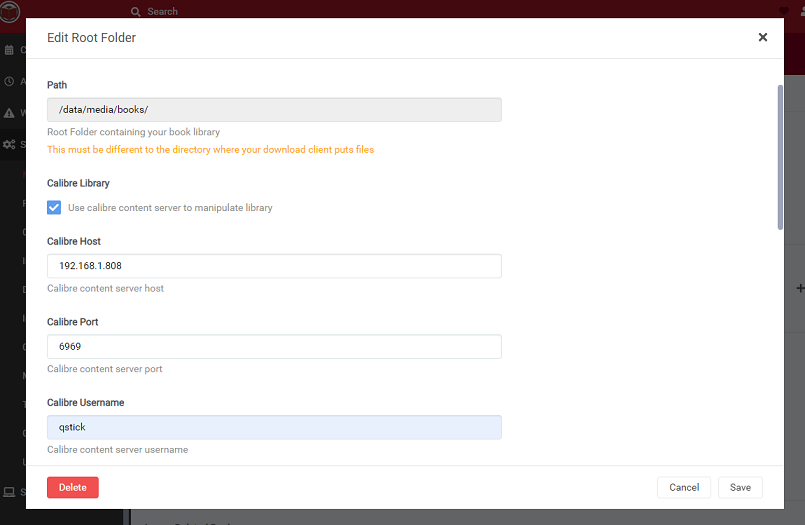The image size is (805, 525).
Task: Click the Delete button
Action: point(72,487)
